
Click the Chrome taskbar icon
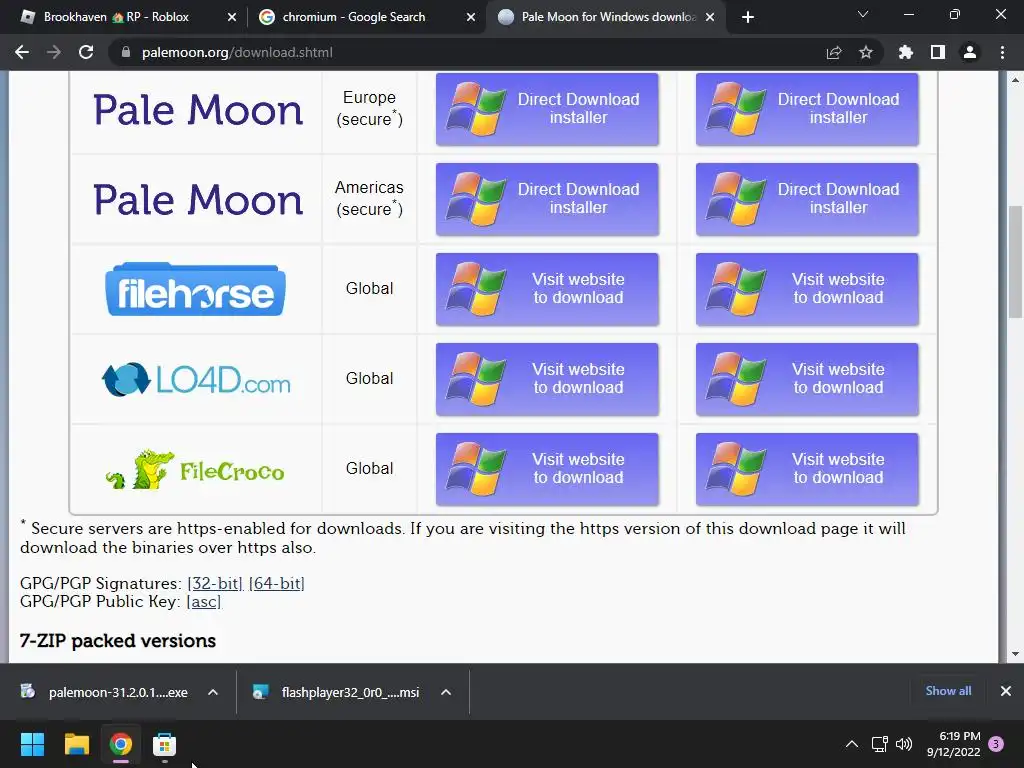(121, 744)
